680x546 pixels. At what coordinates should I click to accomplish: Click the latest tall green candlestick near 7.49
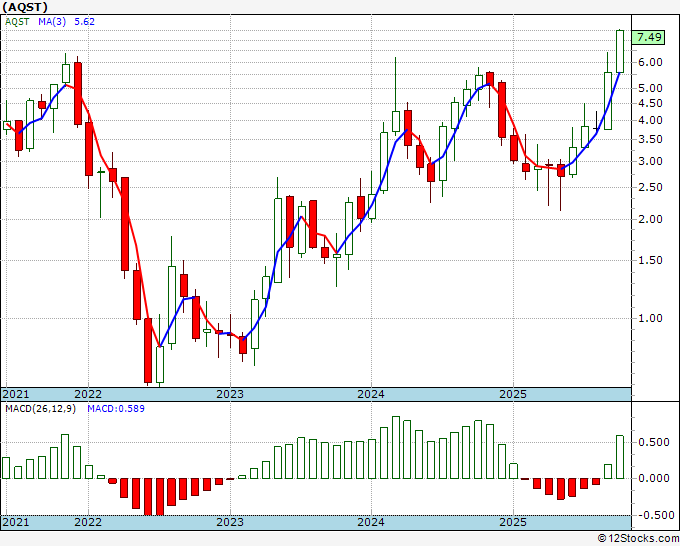coord(620,51)
